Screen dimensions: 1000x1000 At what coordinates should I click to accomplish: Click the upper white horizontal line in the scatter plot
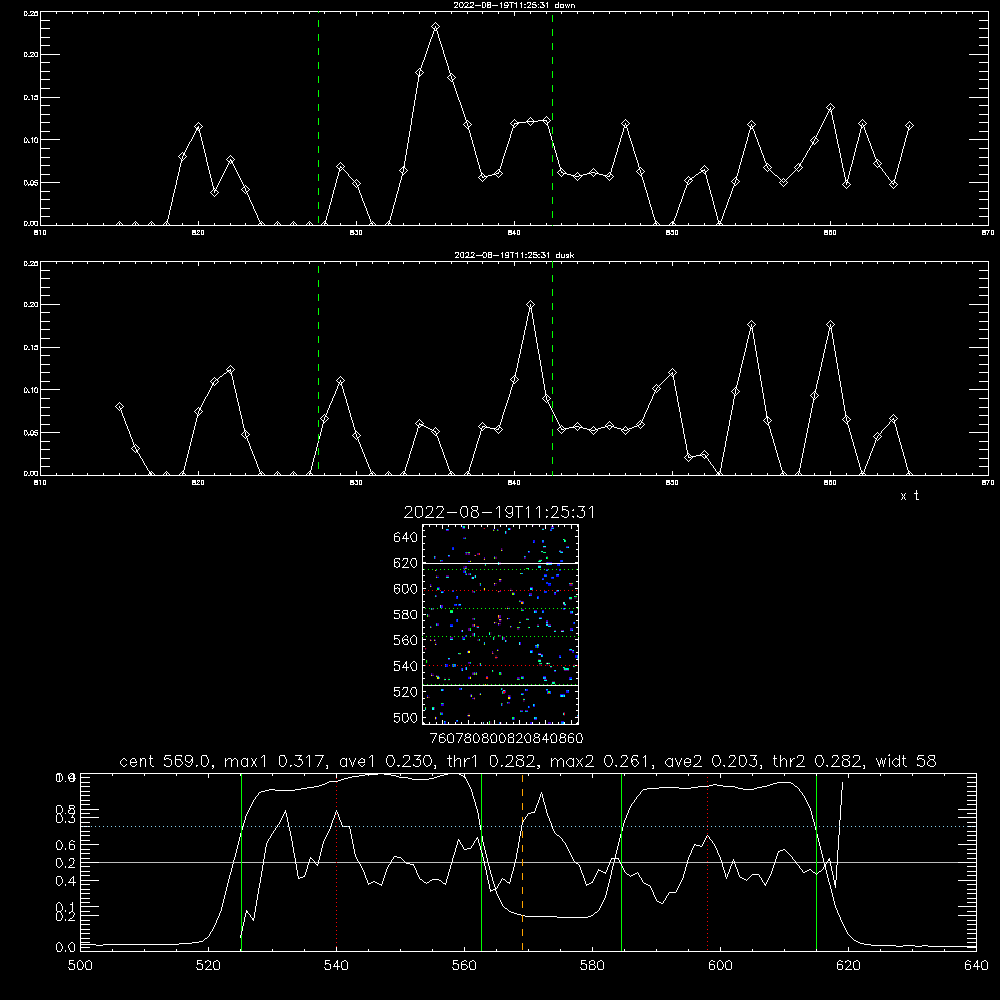[500, 563]
